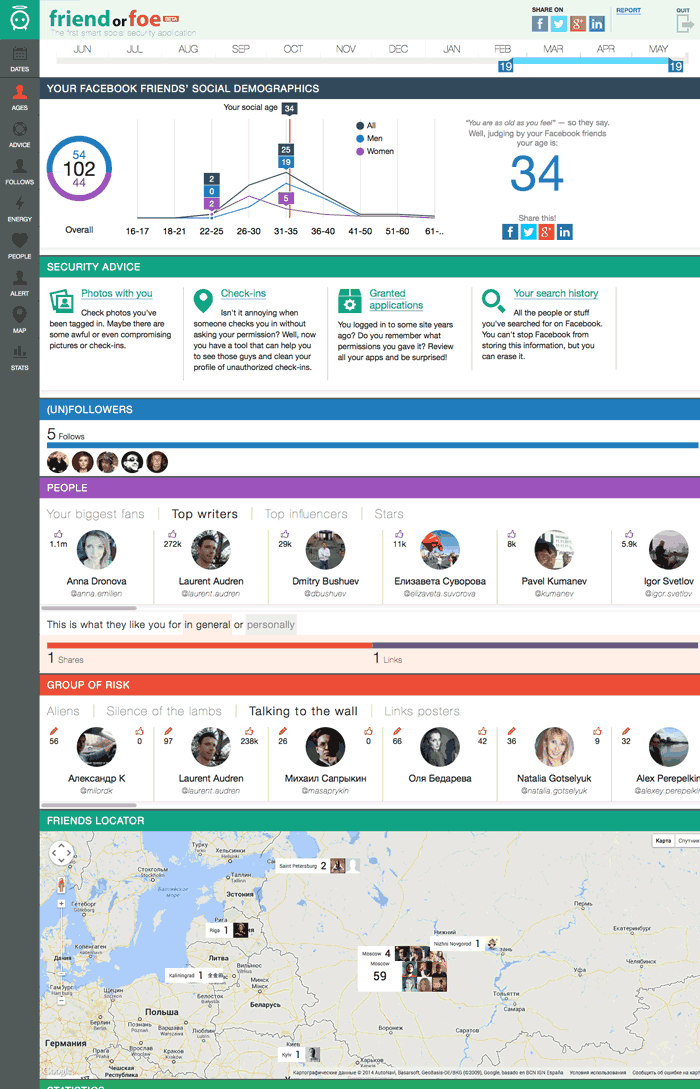
Task: Click the Alert sidebar icon
Action: click(x=19, y=282)
